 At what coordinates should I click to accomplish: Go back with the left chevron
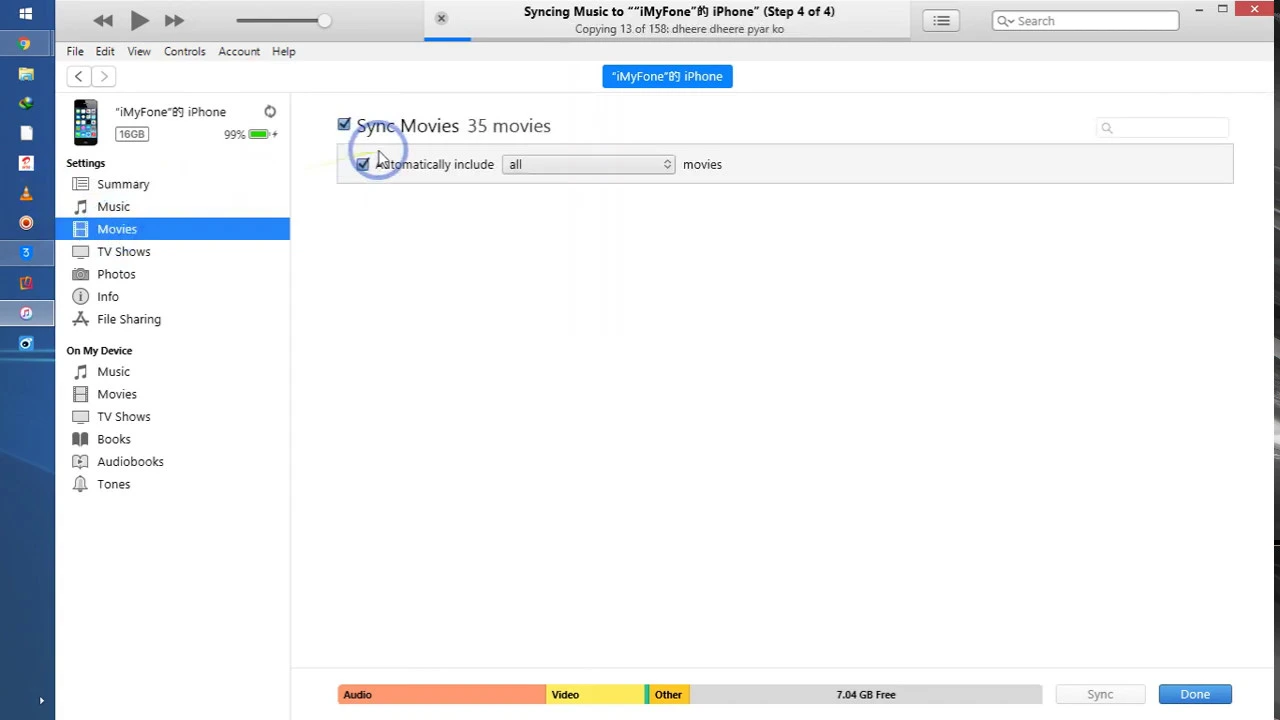pos(78,76)
